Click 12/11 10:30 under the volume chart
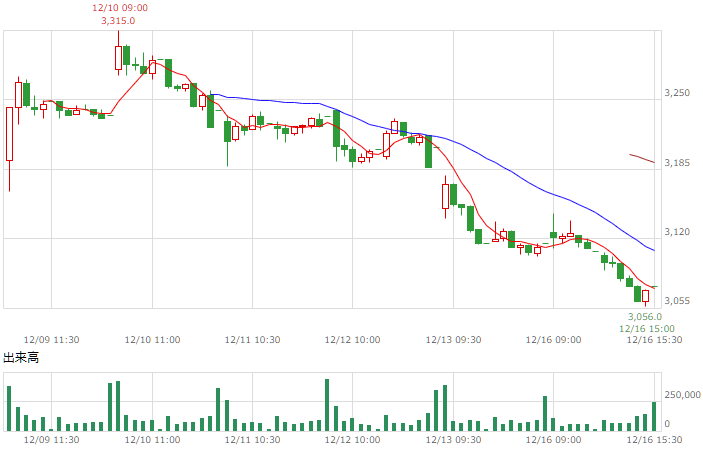This screenshot has height=455, width=703. pyautogui.click(x=252, y=439)
